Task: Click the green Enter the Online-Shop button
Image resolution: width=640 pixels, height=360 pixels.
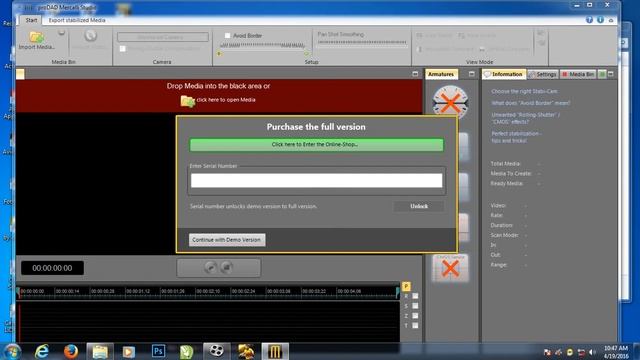Action: coord(316,144)
